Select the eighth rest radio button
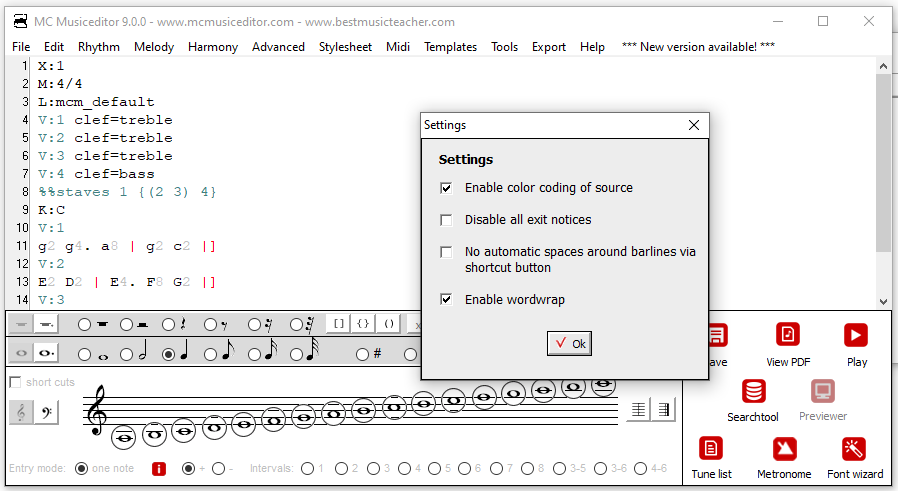The image size is (898, 491). coord(211,325)
